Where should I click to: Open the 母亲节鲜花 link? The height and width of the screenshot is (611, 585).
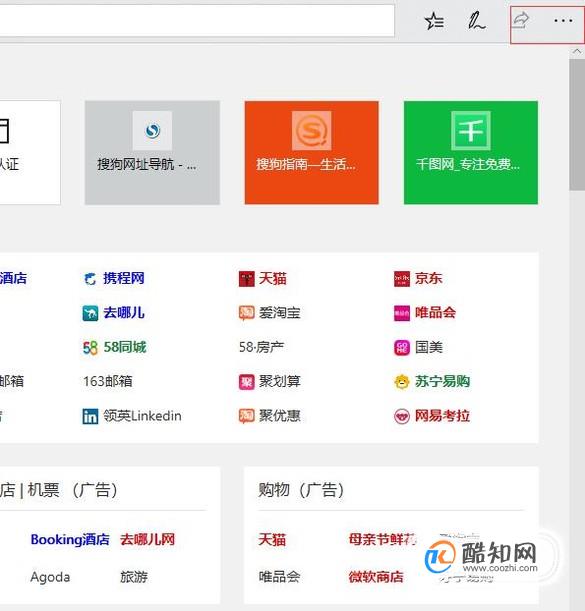pyautogui.click(x=383, y=540)
